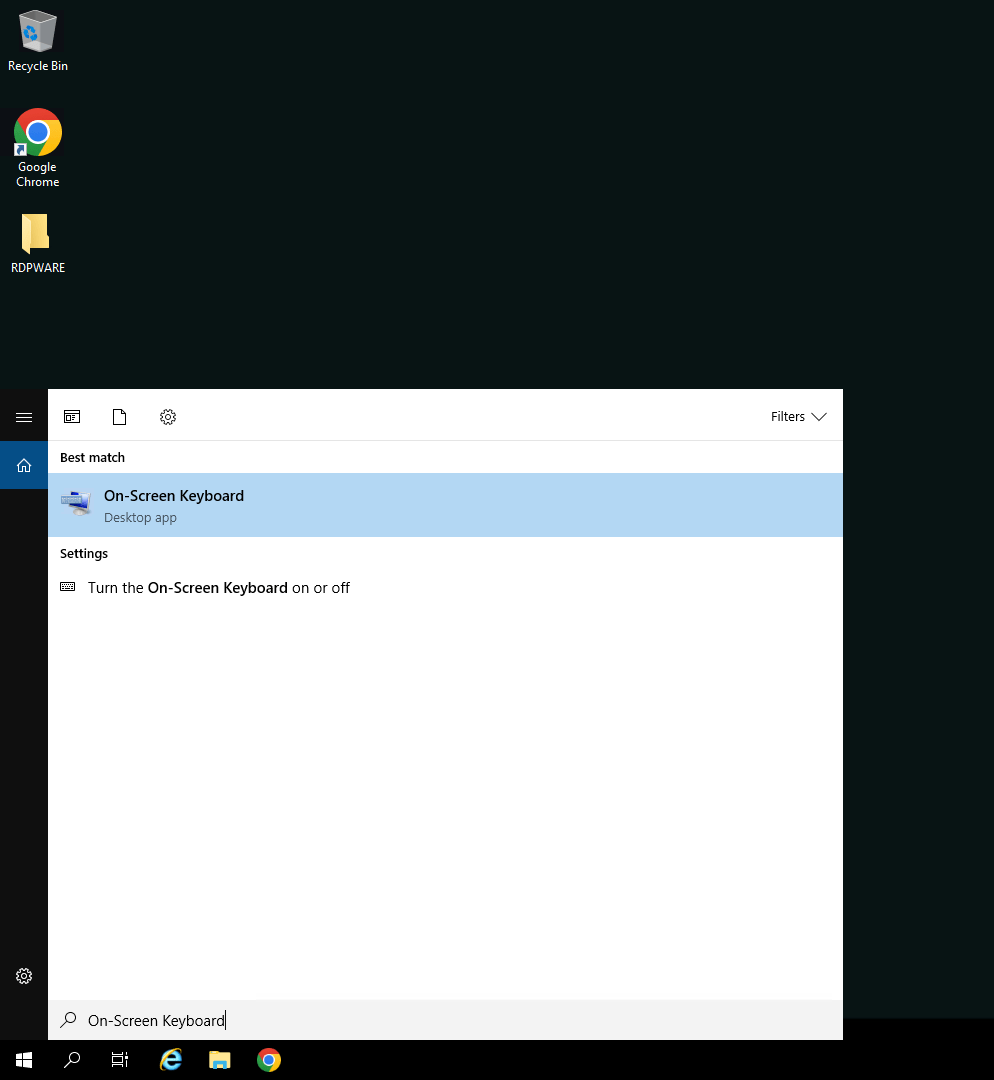Launch Google Chrome from taskbar
Screen dimensions: 994x1080
[x=269, y=1060]
